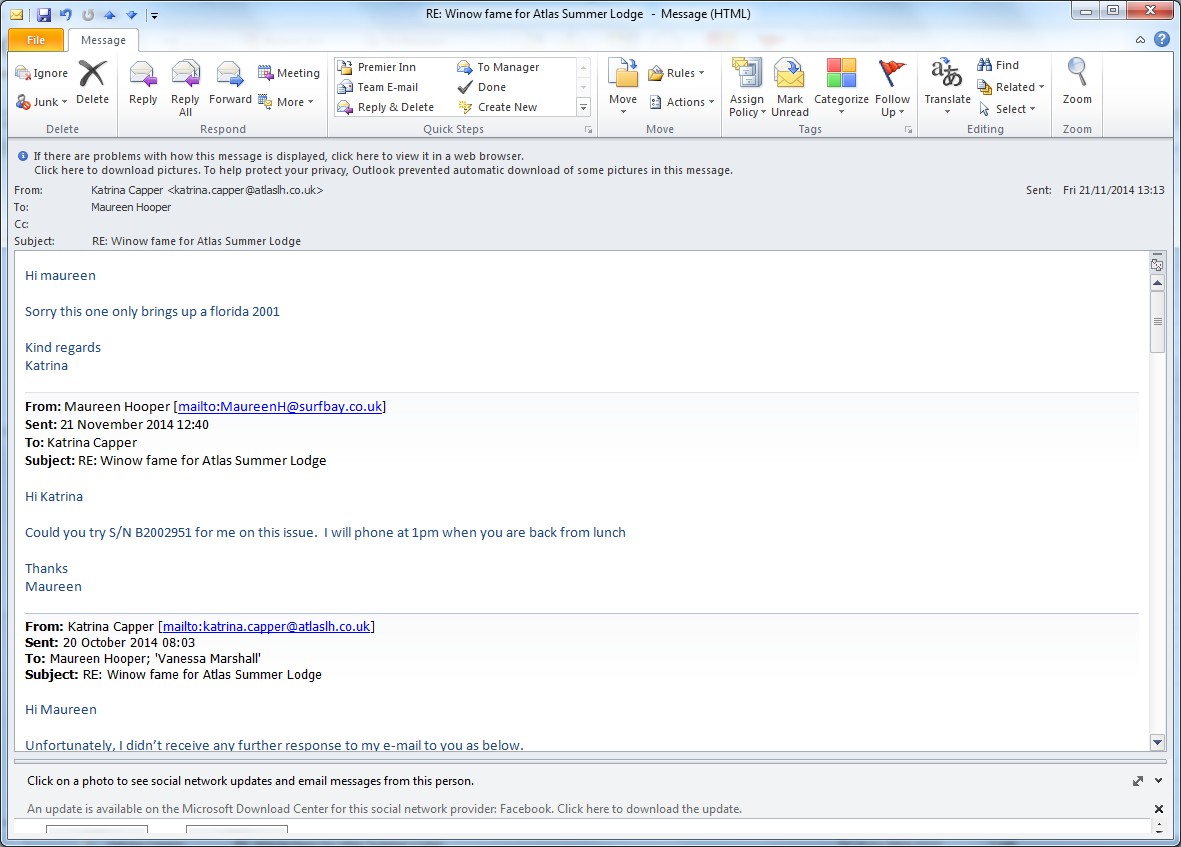The width and height of the screenshot is (1181, 847).
Task: Click the info icon in message bar
Action: 23,157
